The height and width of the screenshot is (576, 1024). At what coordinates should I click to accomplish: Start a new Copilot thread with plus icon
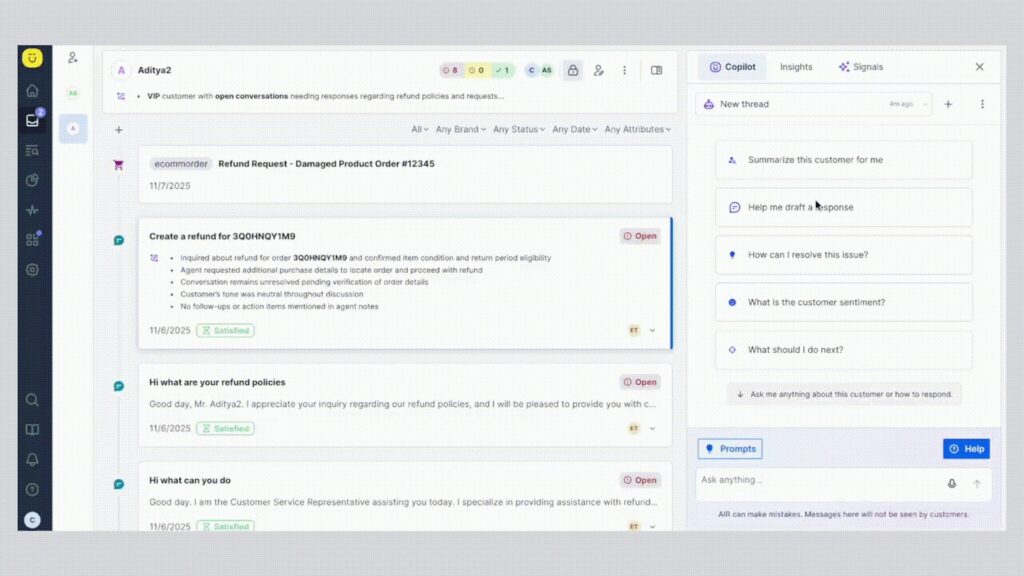(948, 104)
